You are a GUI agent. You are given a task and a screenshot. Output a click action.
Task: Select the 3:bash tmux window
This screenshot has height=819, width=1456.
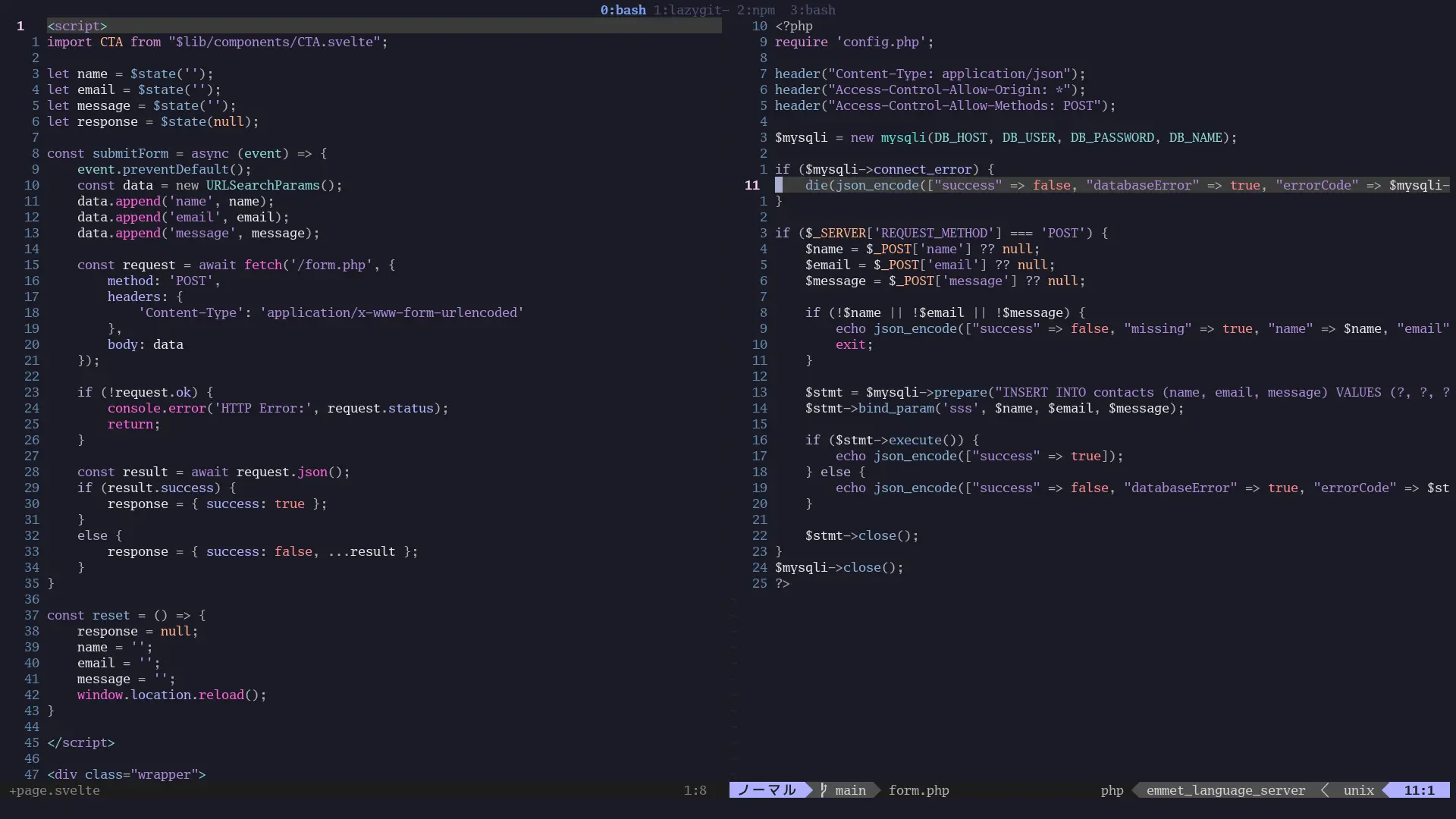pos(813,10)
